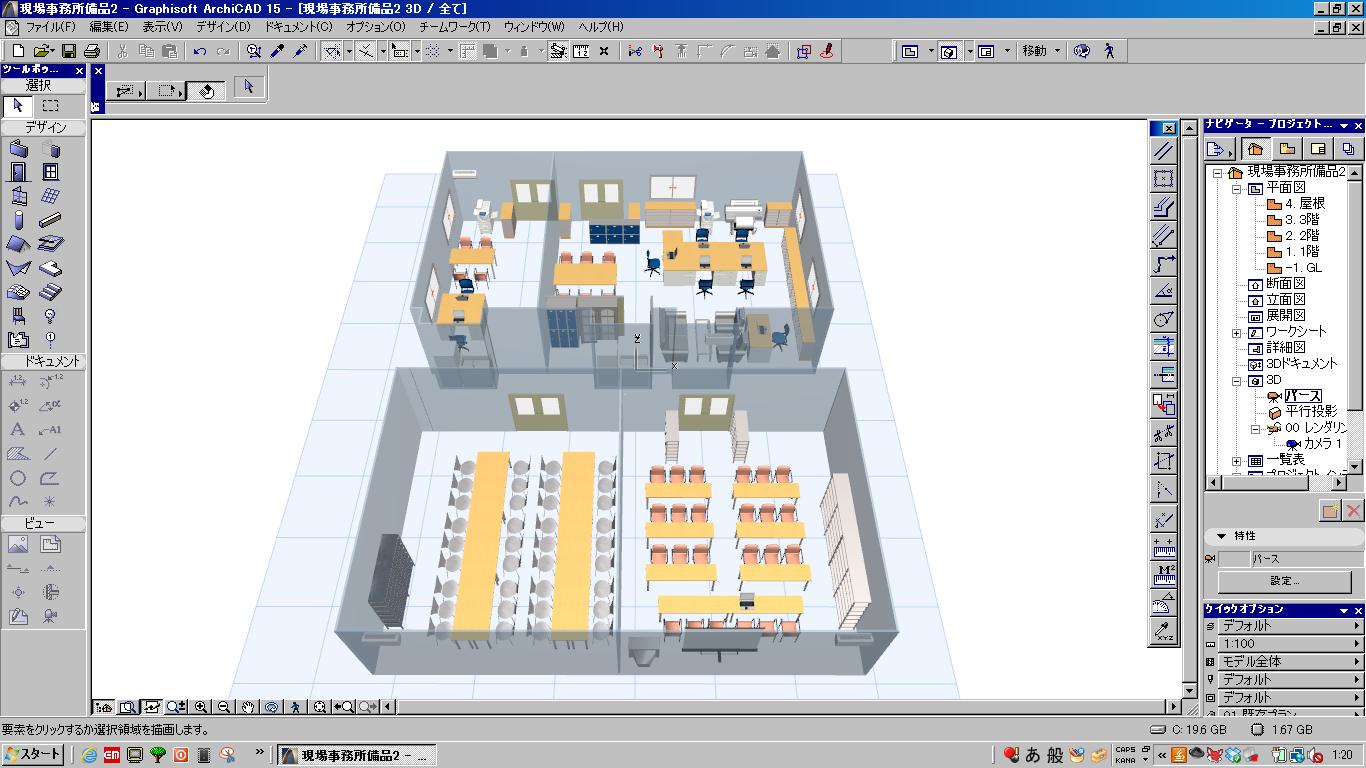Save the project with floppy icon
Viewport: 1366px width, 768px height.
[68, 51]
